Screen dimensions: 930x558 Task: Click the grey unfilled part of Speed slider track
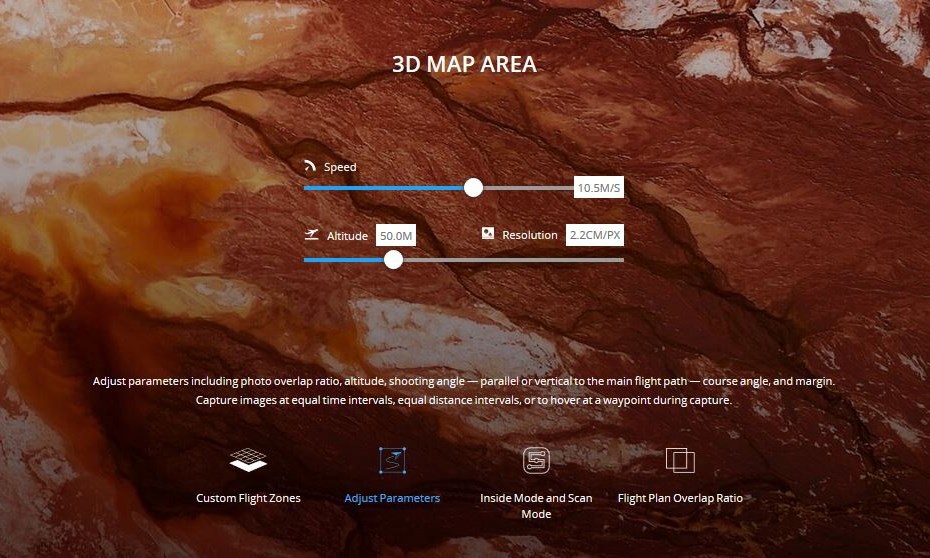tap(528, 188)
